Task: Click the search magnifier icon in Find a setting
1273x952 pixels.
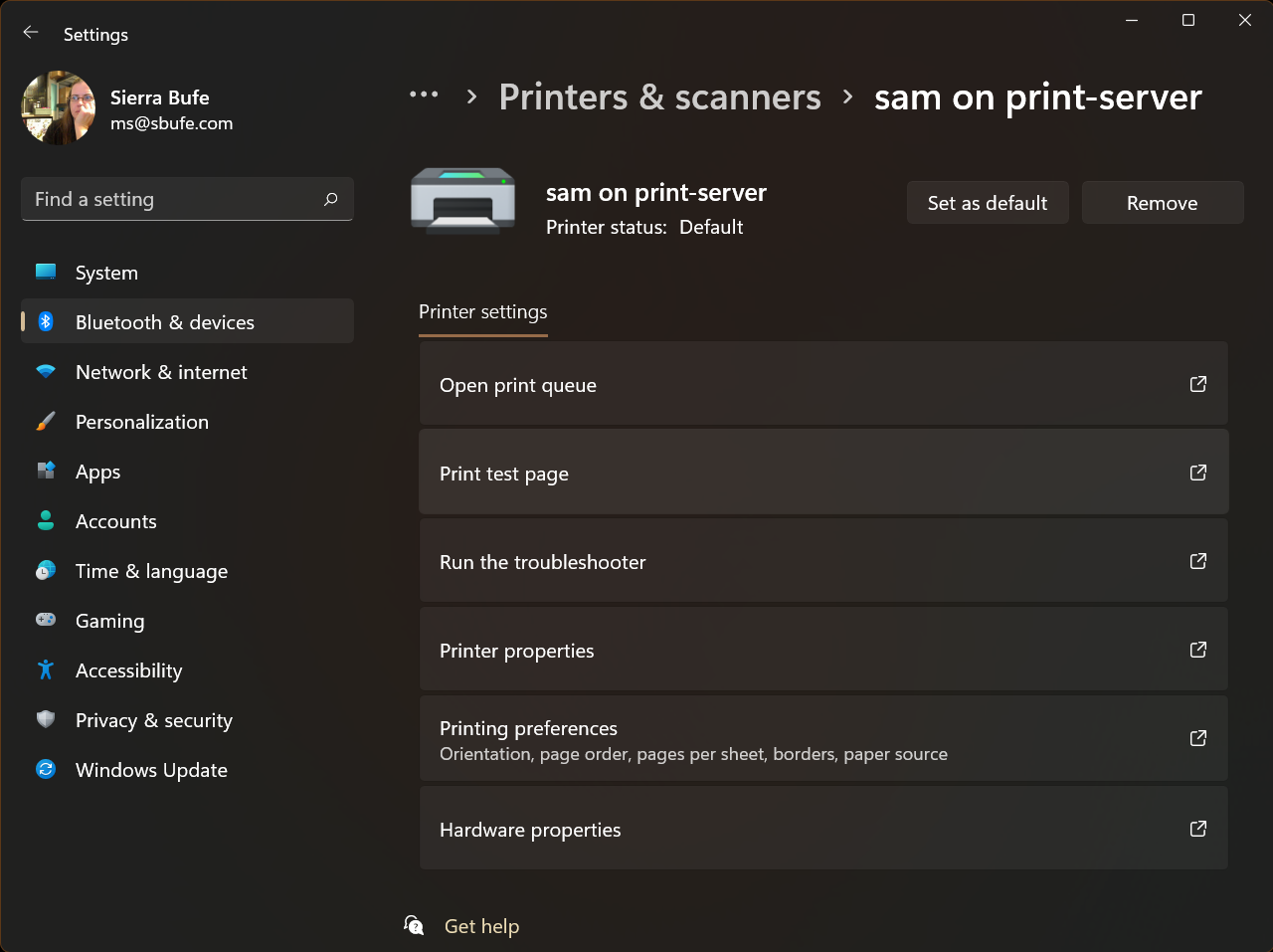Action: [331, 199]
